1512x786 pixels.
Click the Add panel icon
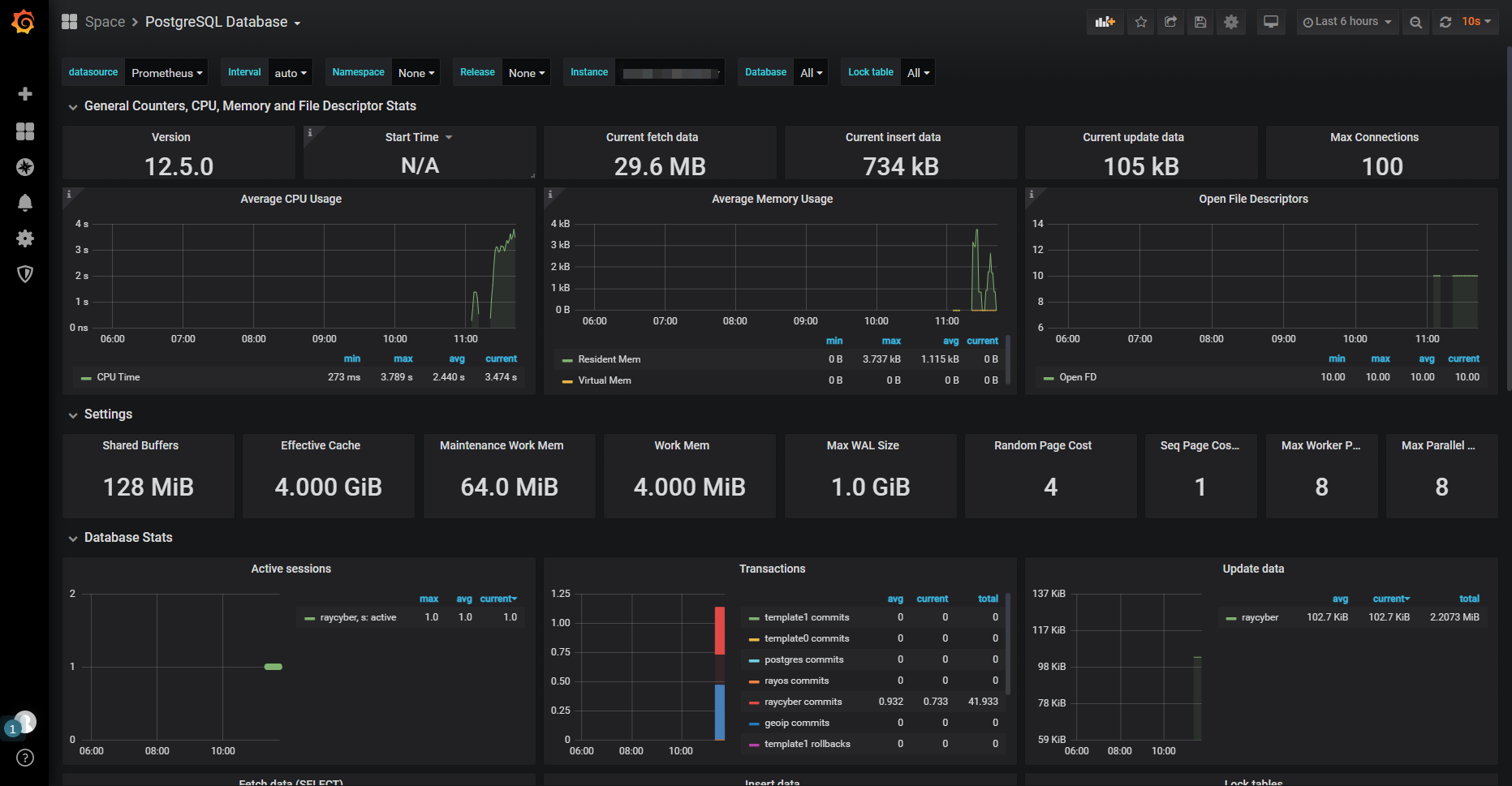[x=1105, y=22]
